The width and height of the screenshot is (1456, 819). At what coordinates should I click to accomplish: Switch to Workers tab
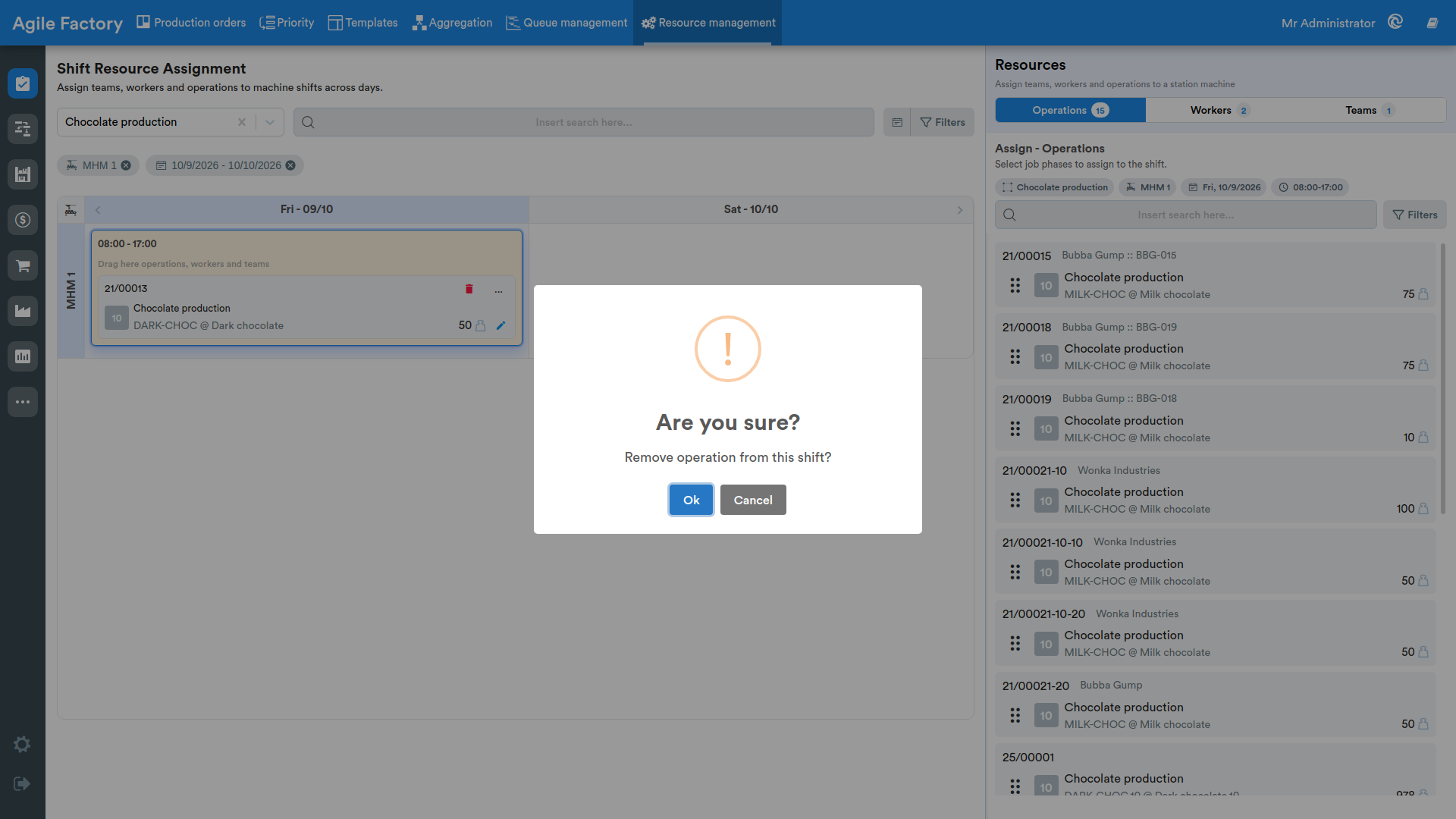[1220, 110]
